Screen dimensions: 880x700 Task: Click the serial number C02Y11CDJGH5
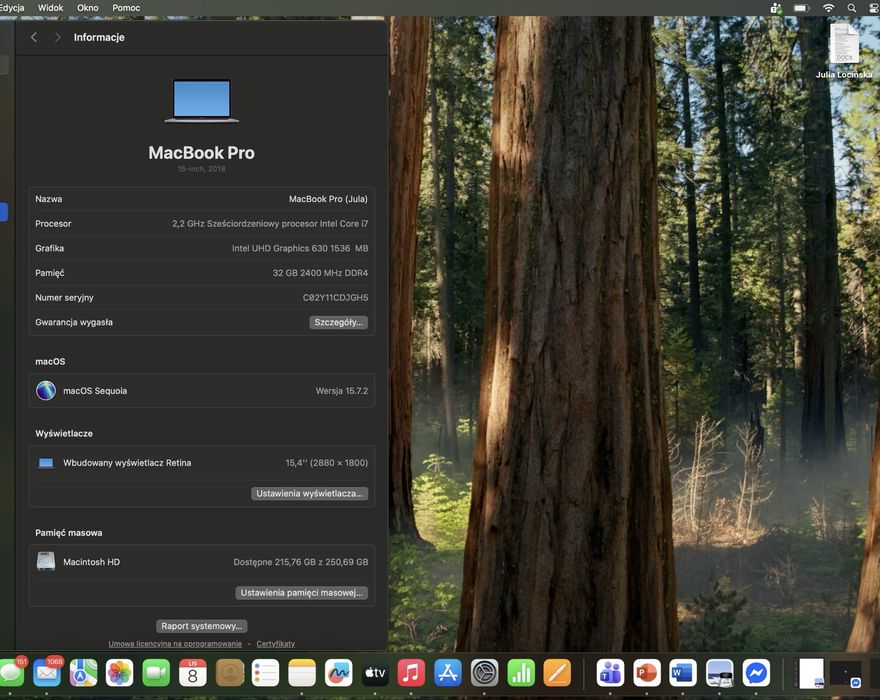pyautogui.click(x=336, y=298)
